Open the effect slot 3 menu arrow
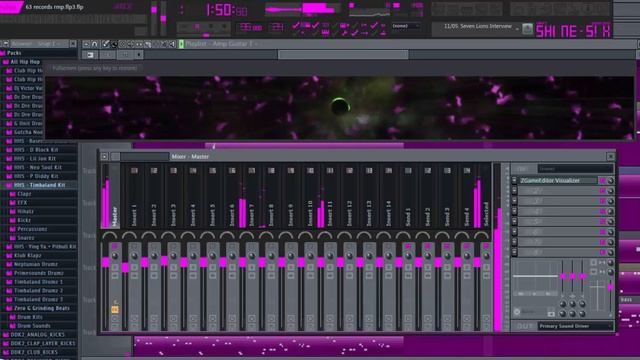This screenshot has height=360, width=640. pyautogui.click(x=514, y=201)
